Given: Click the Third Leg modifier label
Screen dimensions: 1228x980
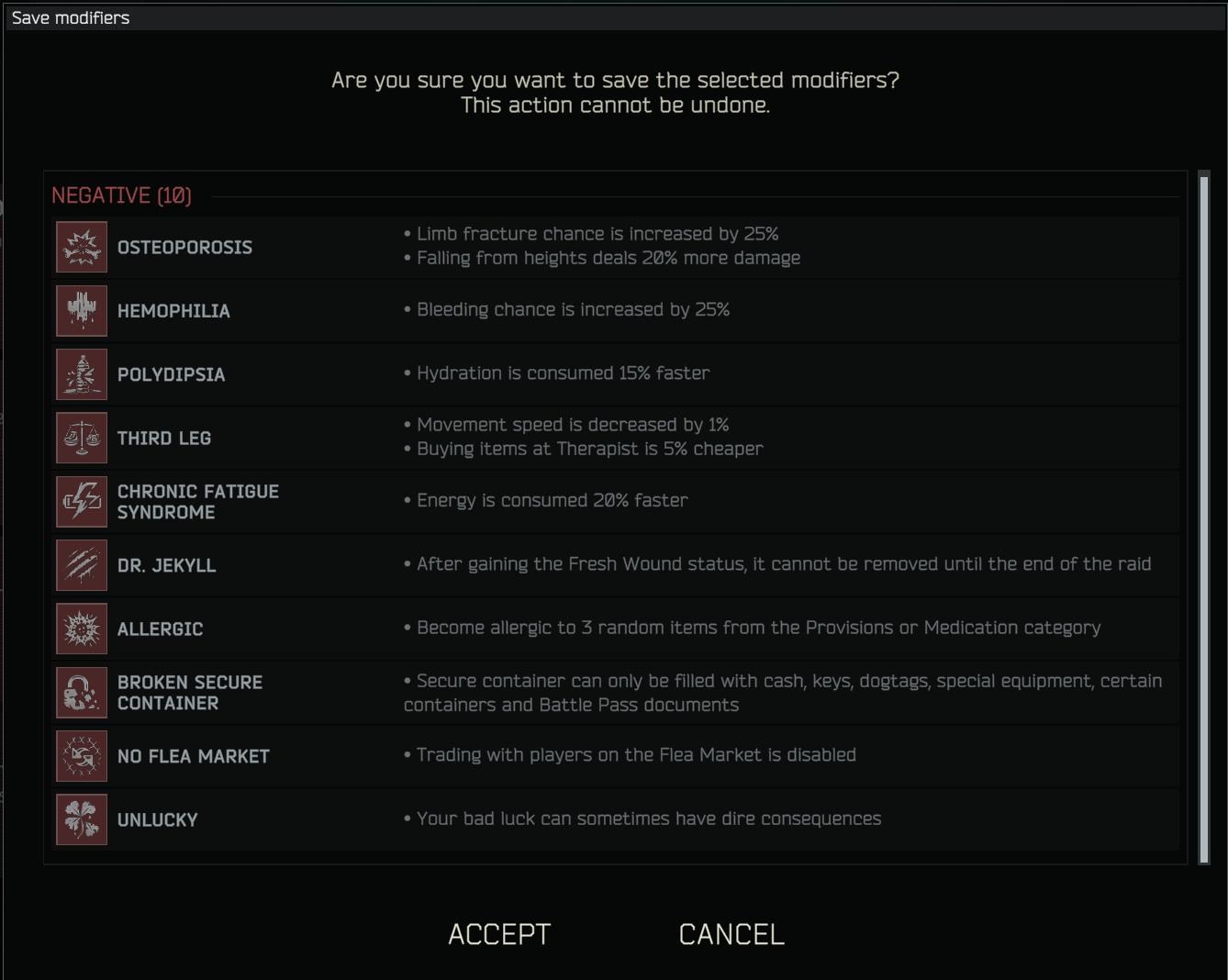Looking at the screenshot, I should click(164, 438).
